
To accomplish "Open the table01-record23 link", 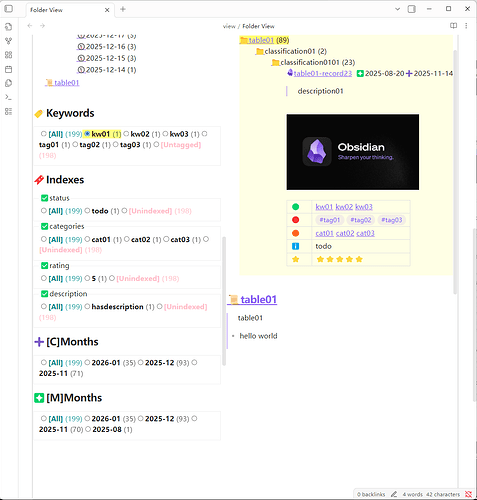I will coord(323,73).
